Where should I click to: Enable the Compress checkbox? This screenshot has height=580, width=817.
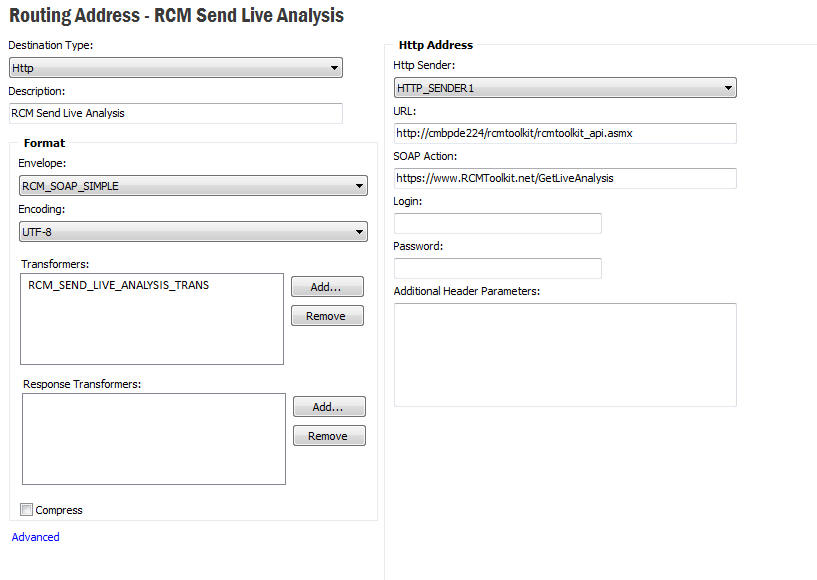click(x=27, y=510)
